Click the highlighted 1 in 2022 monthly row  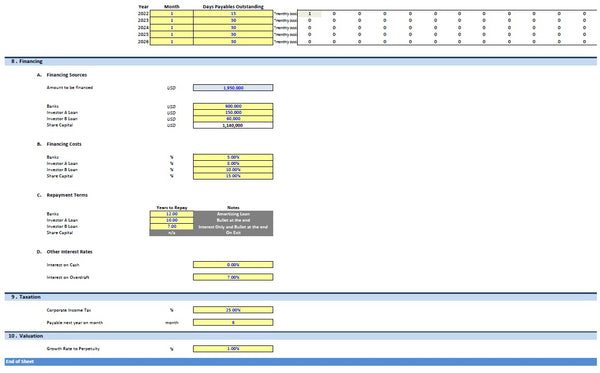click(310, 14)
